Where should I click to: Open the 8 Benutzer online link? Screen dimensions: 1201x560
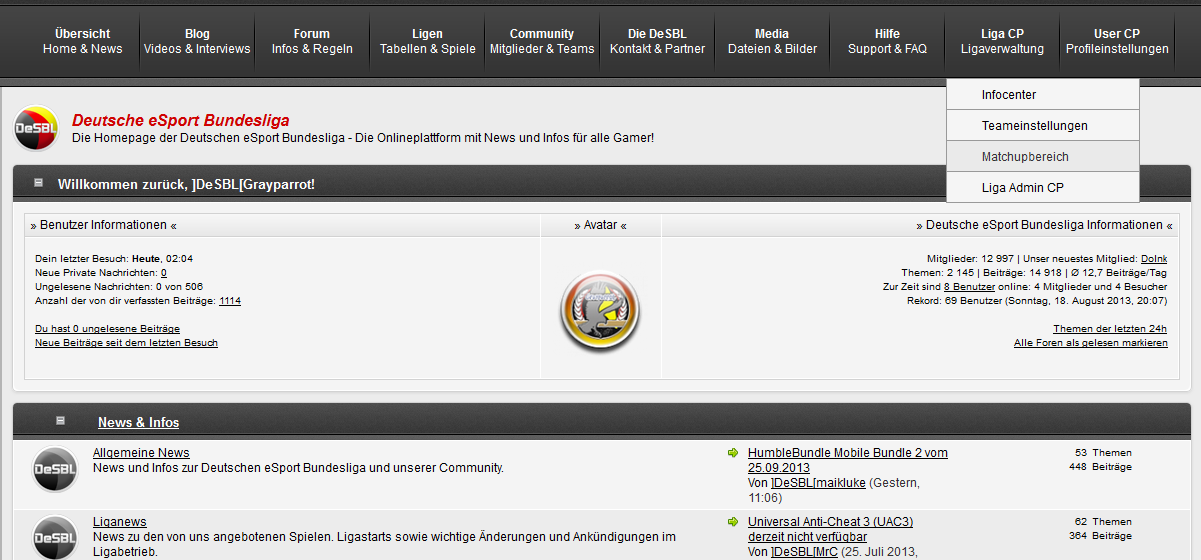(969, 286)
